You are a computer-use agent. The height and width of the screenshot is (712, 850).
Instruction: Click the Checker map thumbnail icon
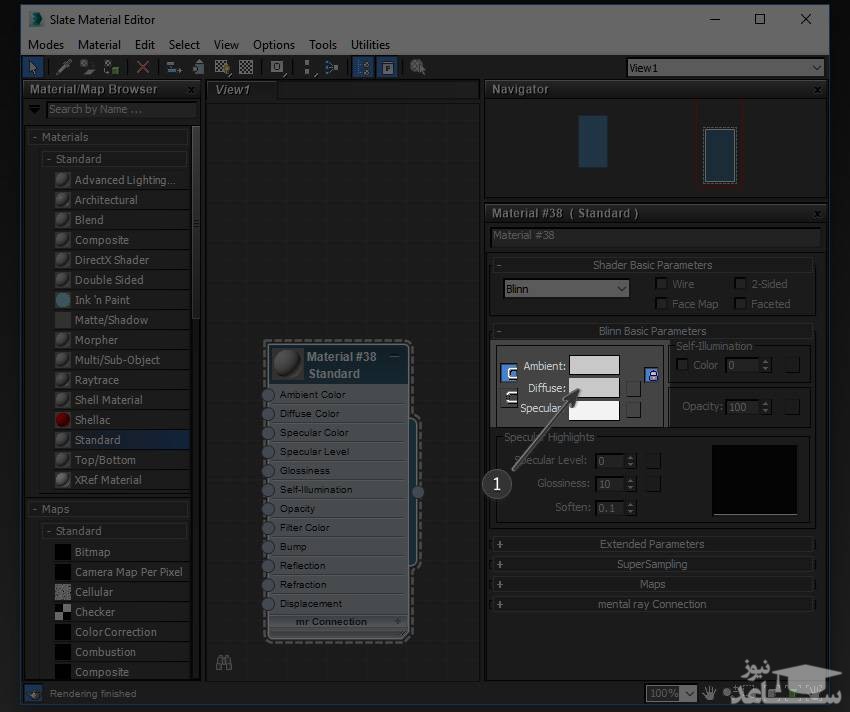(63, 612)
